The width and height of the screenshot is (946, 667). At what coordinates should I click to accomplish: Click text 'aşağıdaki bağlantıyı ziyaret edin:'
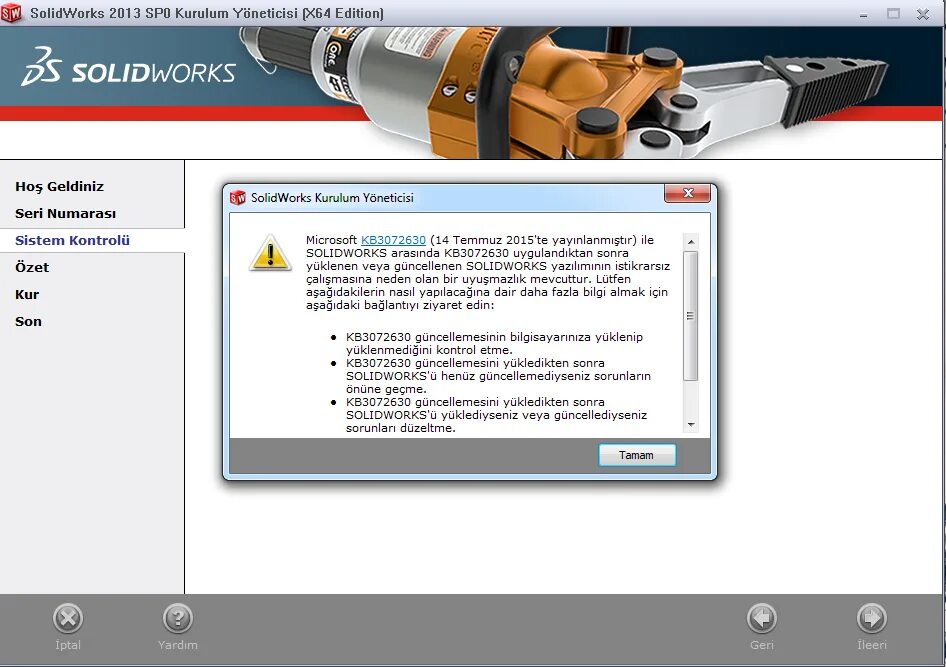click(400, 305)
